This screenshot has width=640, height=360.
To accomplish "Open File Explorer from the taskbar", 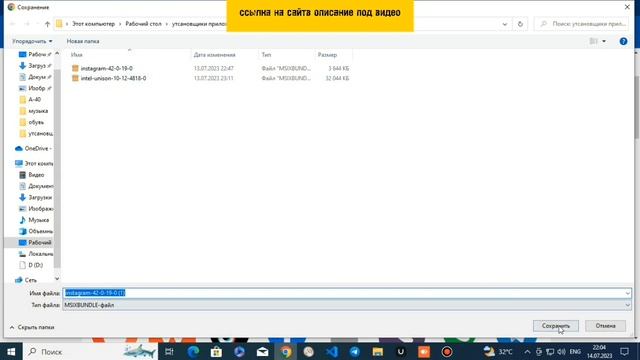I will (x=378, y=351).
